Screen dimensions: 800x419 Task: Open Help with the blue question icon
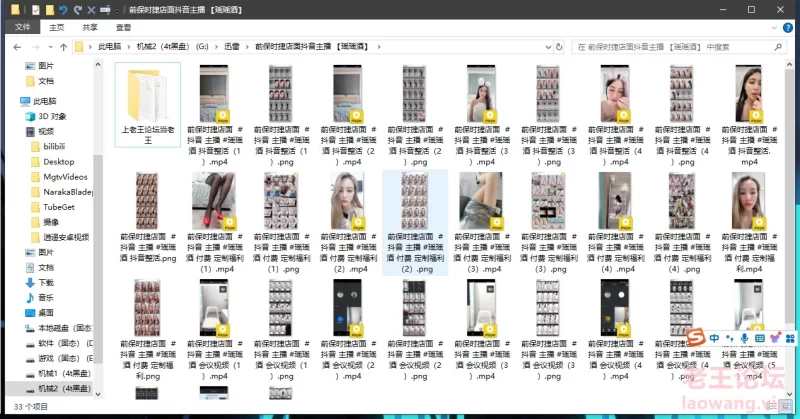[x=788, y=28]
